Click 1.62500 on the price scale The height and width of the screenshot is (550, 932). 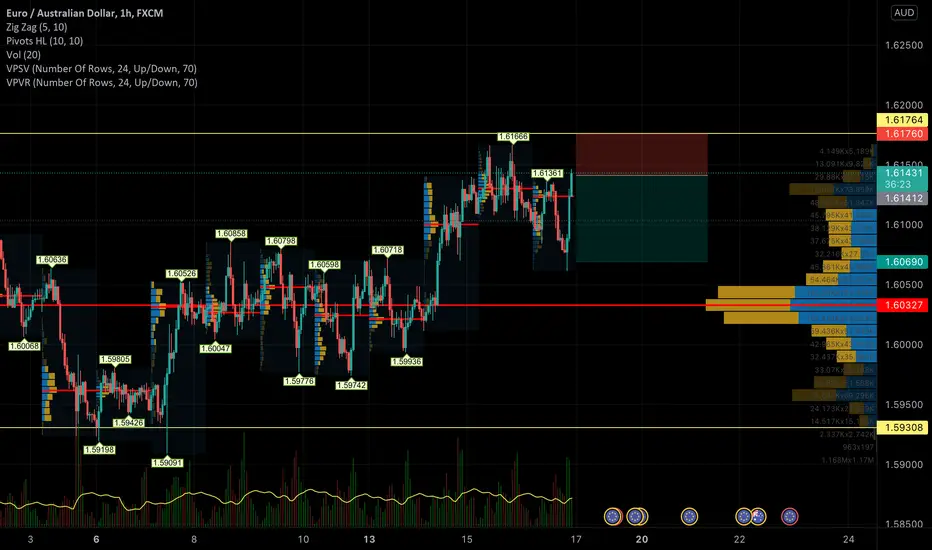coord(903,45)
